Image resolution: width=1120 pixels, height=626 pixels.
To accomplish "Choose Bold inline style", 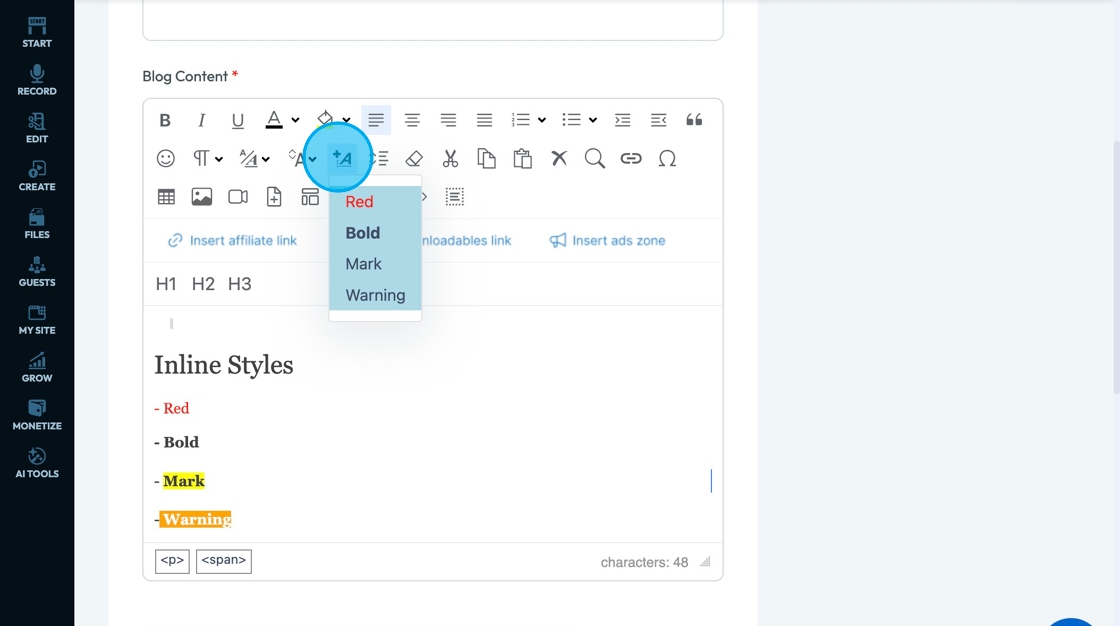I will pos(375,233).
